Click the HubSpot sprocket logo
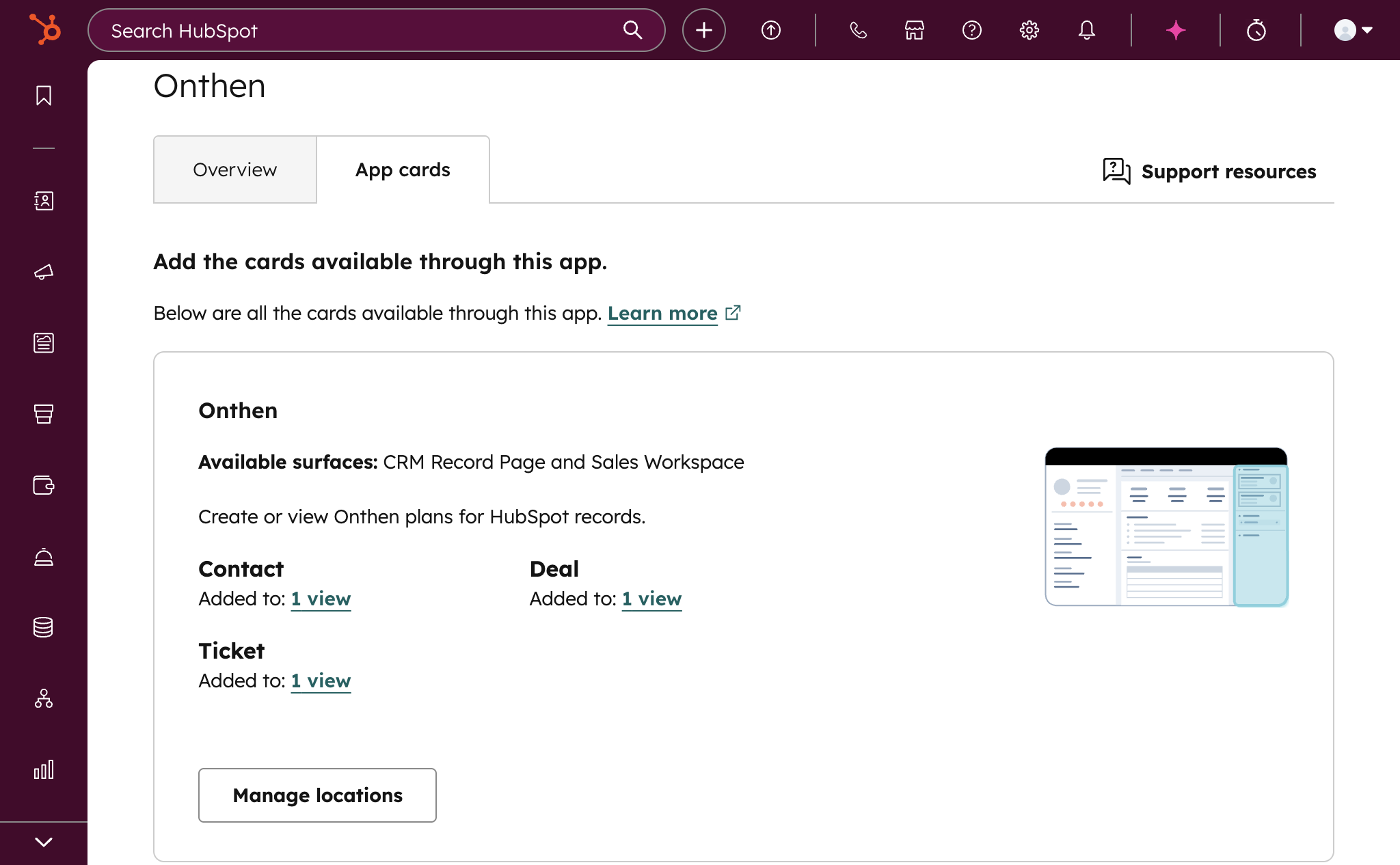Viewport: 1400px width, 865px height. tap(45, 30)
